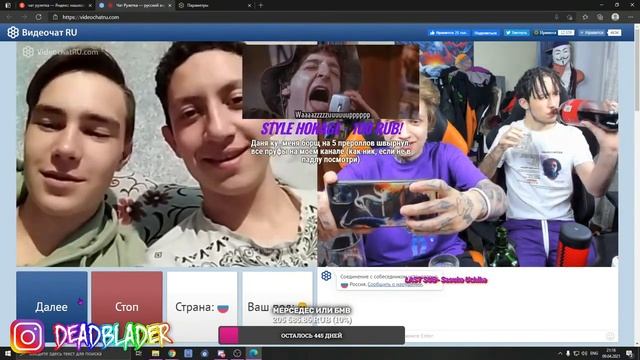Click the ENG language indicator
640x360 pixels.
click(594, 353)
